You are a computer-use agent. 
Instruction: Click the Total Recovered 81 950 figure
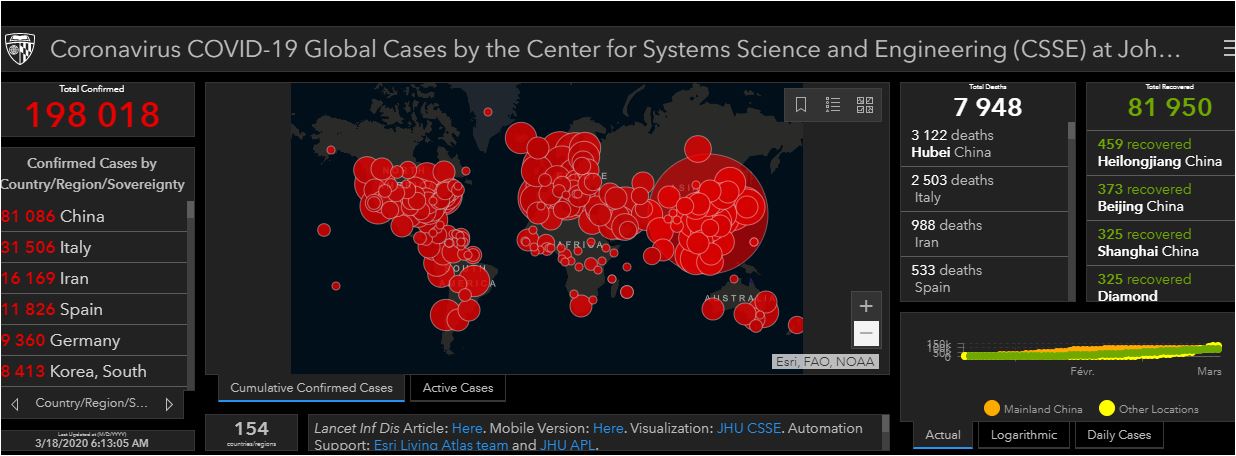[1170, 107]
